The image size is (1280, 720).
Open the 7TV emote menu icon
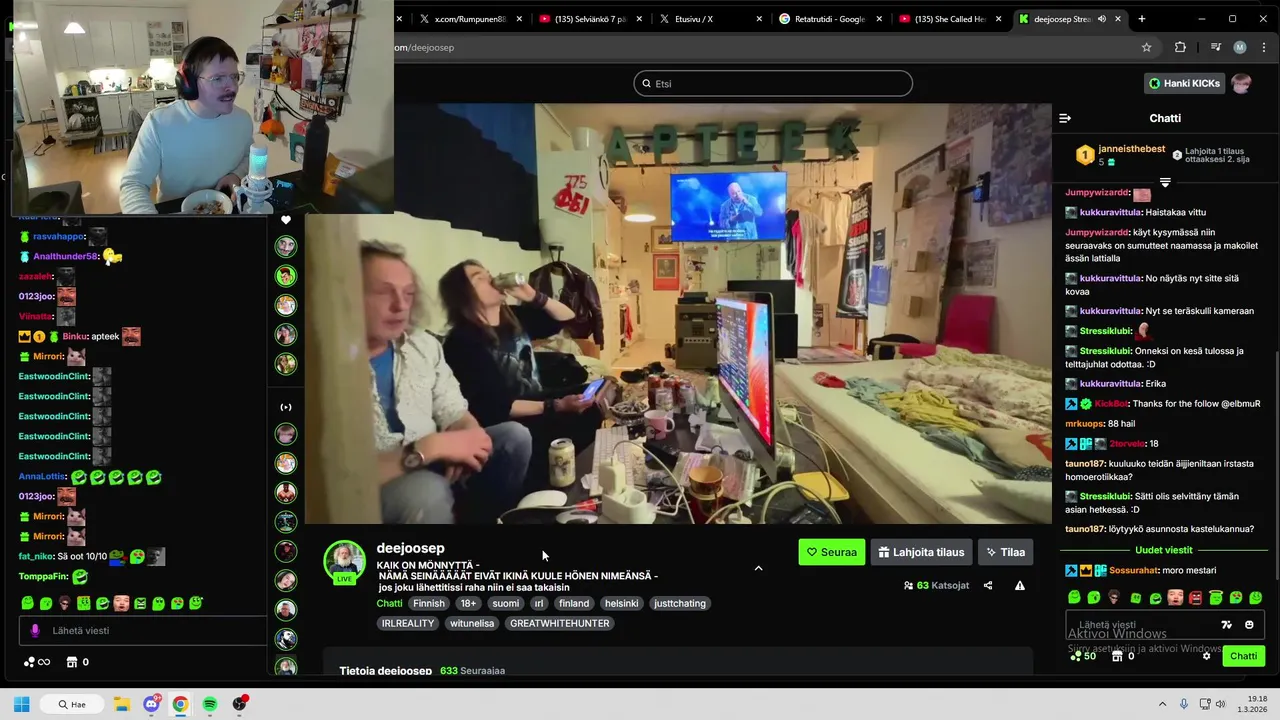point(1227,625)
